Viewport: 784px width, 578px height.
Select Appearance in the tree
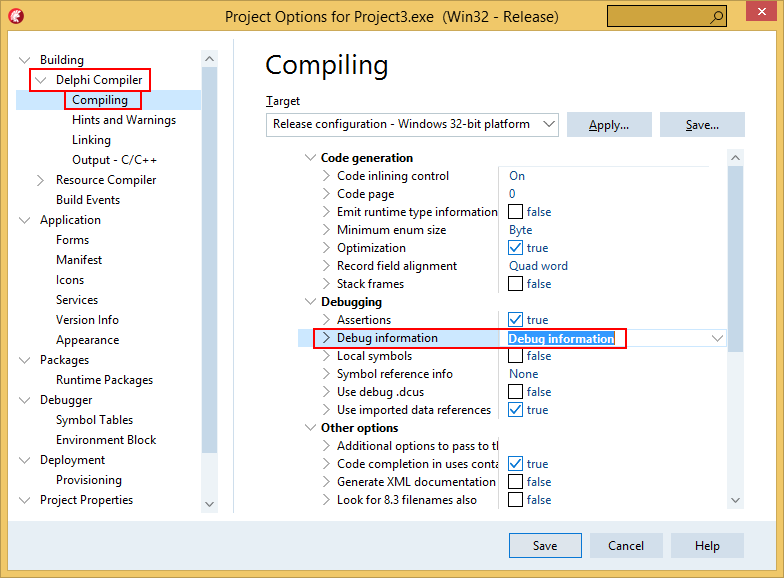point(88,340)
